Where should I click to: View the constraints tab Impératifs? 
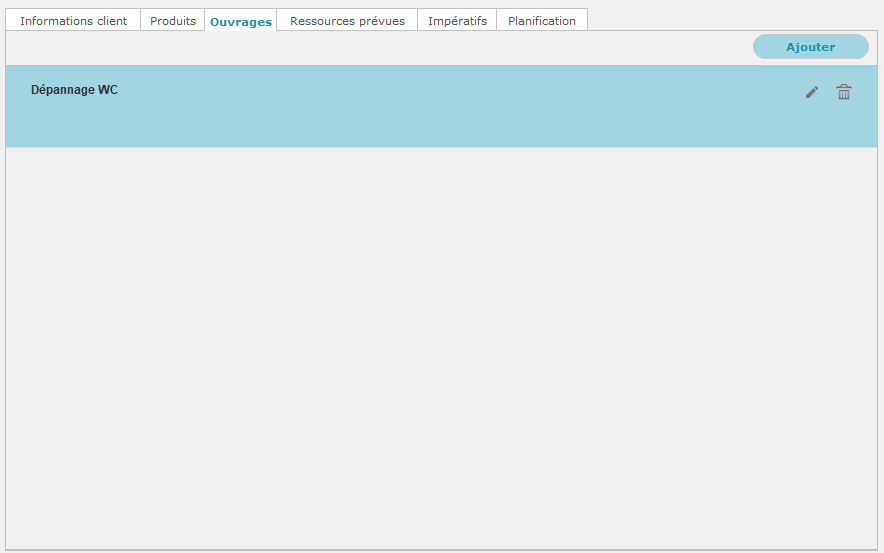(x=457, y=21)
